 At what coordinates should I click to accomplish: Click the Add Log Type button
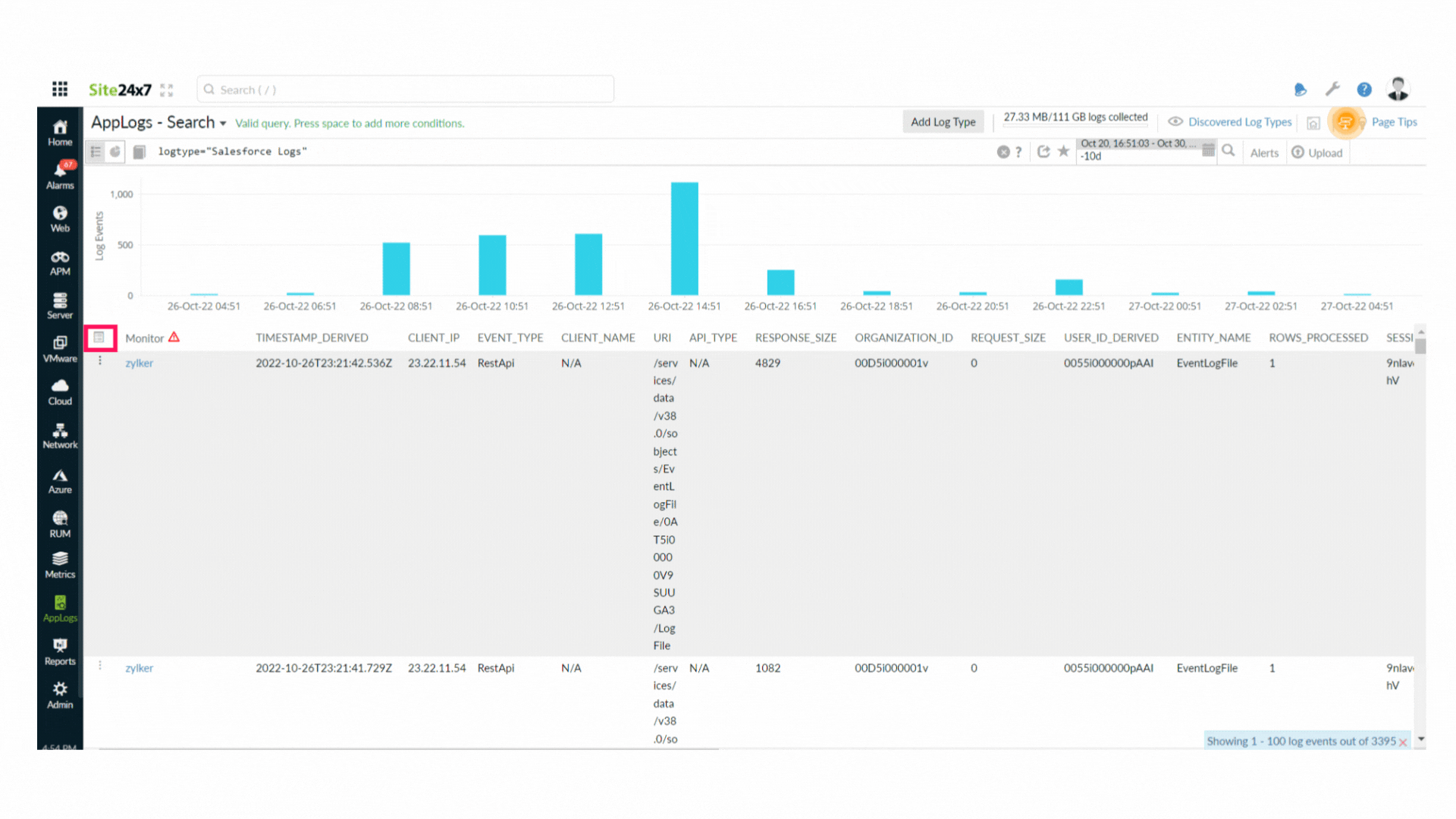943,122
